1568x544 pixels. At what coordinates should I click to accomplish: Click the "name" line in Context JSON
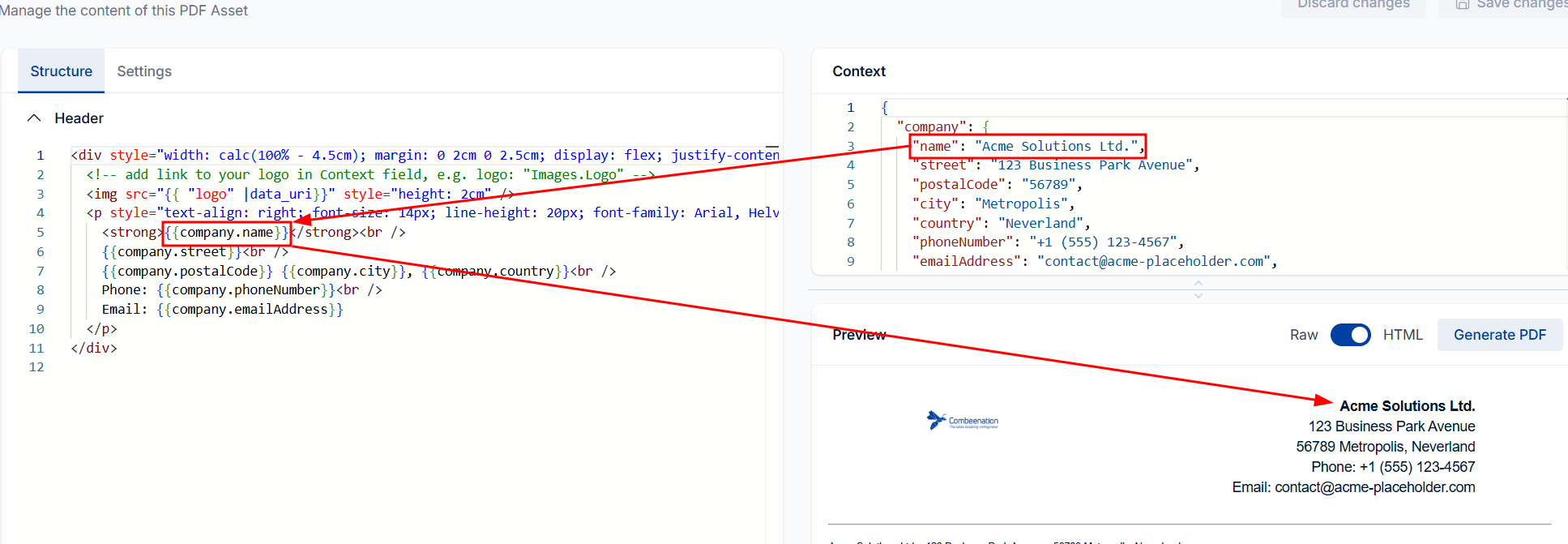(1028, 146)
